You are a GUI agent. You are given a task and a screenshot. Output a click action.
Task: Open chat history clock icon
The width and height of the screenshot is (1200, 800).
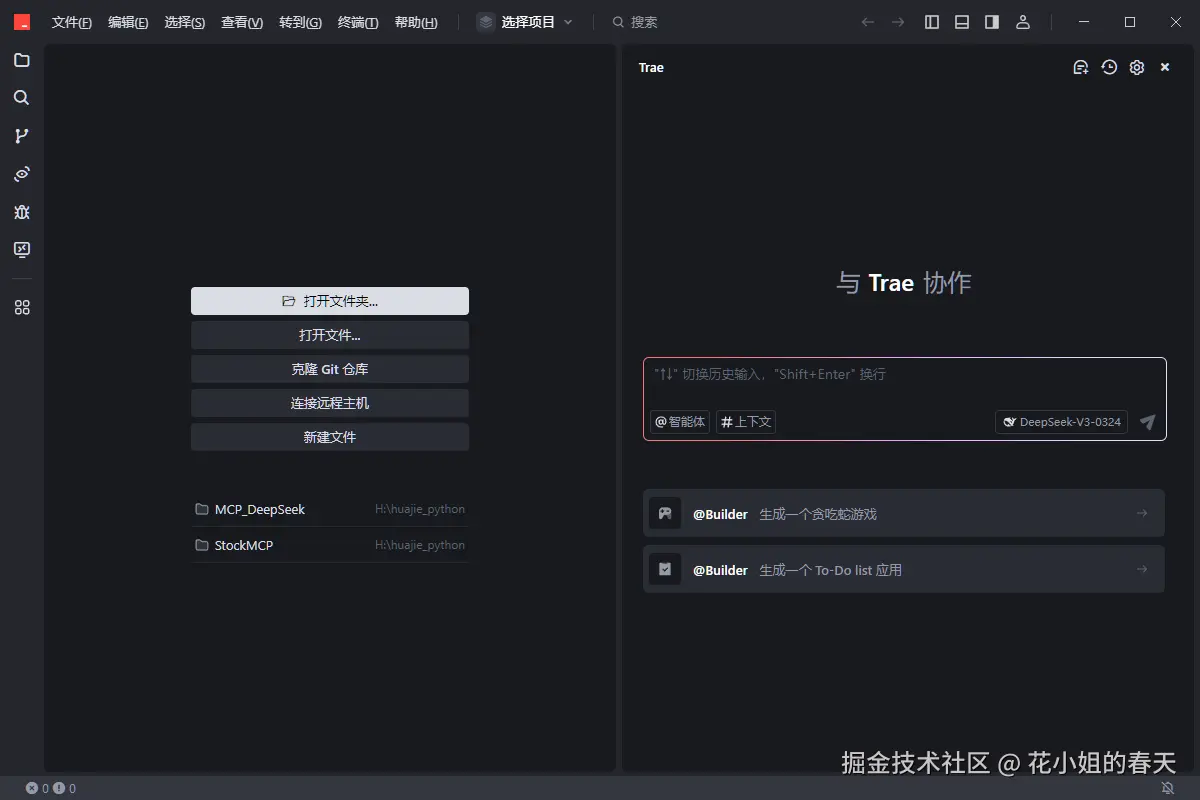[1109, 67]
